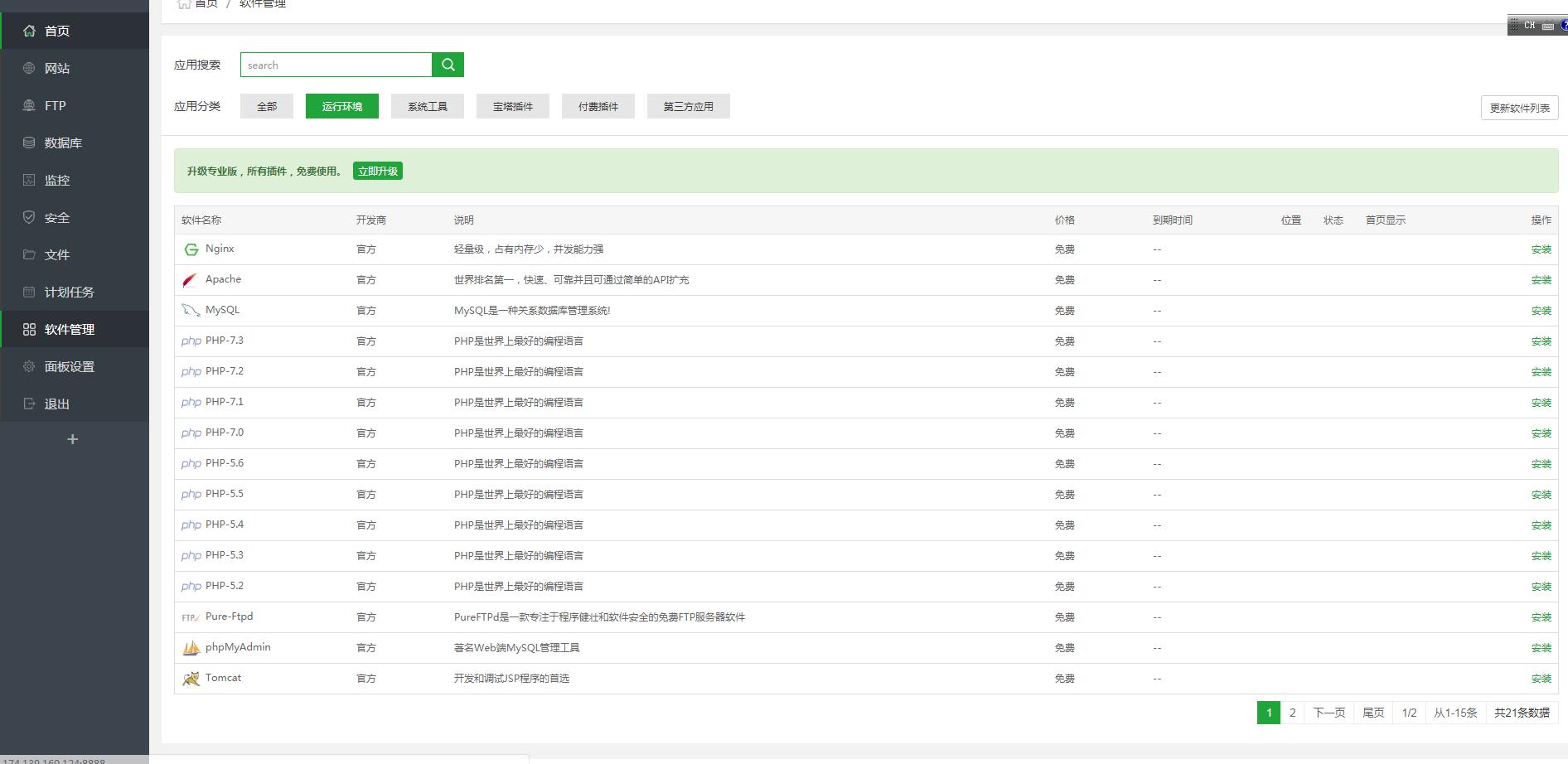This screenshot has width=1568, height=764.
Task: Click the Apache feather icon
Action: tap(191, 280)
